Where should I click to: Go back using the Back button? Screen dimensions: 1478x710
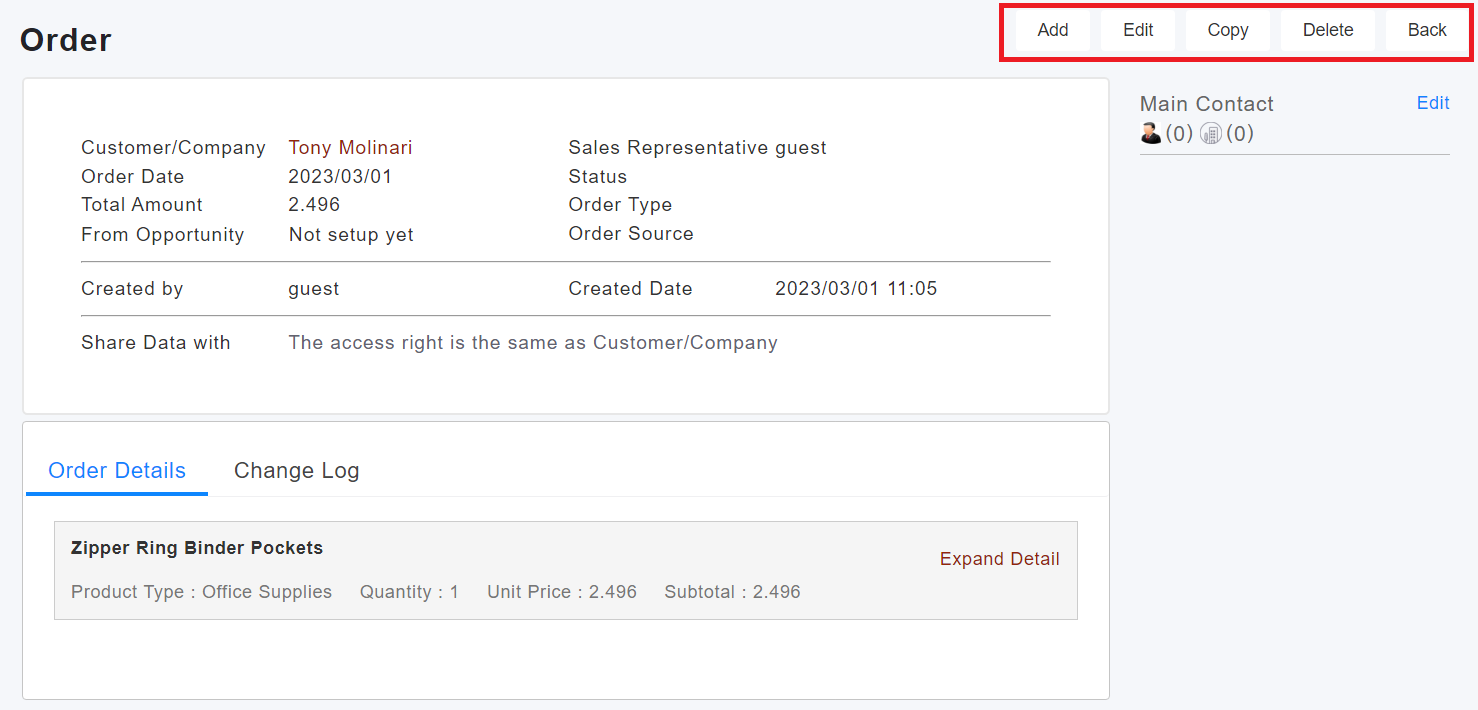(x=1427, y=30)
